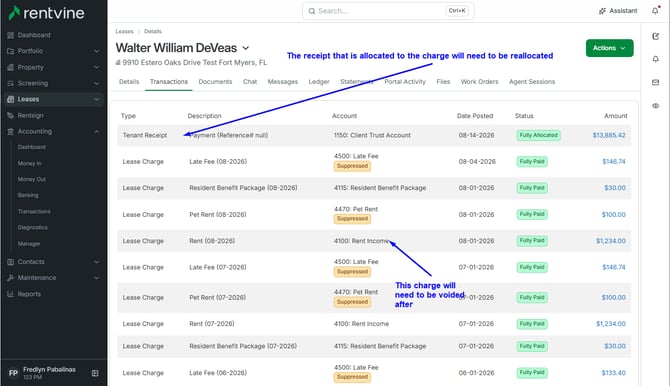Click the envelope icon in right rail
Viewport: 670px width, 386px height.
click(x=655, y=83)
